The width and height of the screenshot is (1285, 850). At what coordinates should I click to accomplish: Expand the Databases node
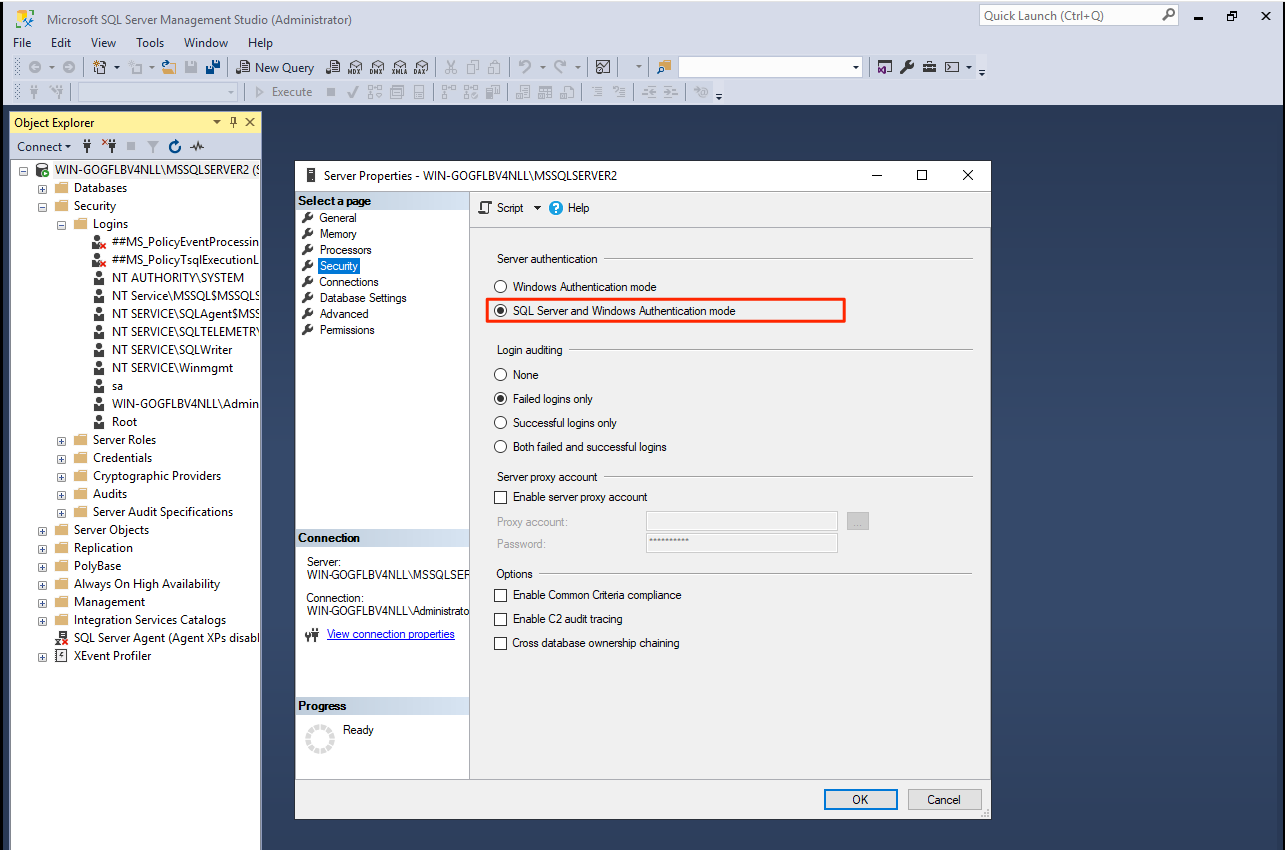[43, 188]
